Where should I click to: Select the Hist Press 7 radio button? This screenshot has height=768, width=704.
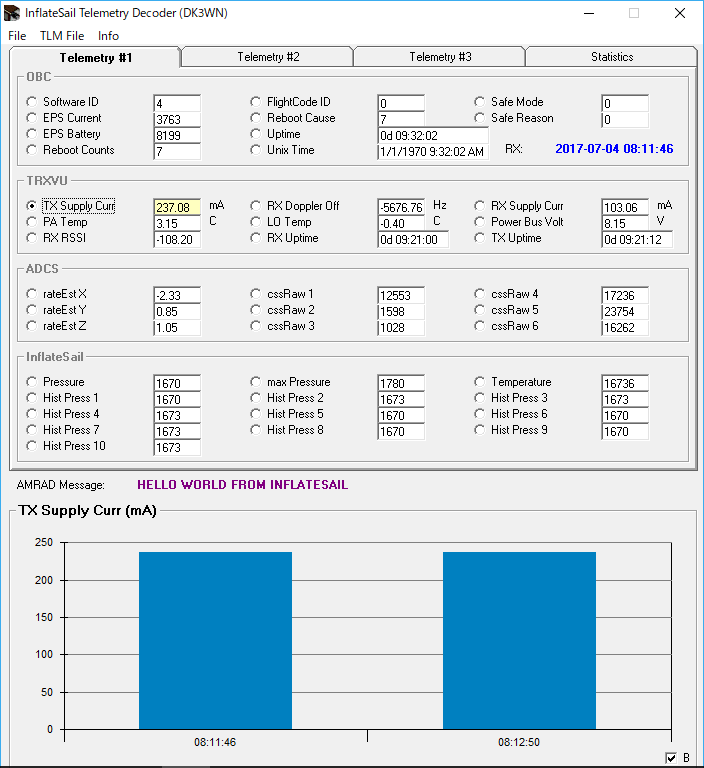click(32, 430)
